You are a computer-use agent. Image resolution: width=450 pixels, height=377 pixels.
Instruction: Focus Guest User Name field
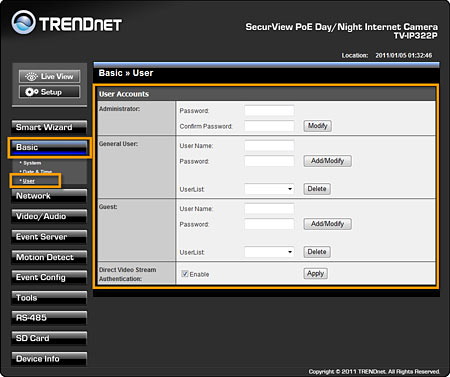point(269,208)
